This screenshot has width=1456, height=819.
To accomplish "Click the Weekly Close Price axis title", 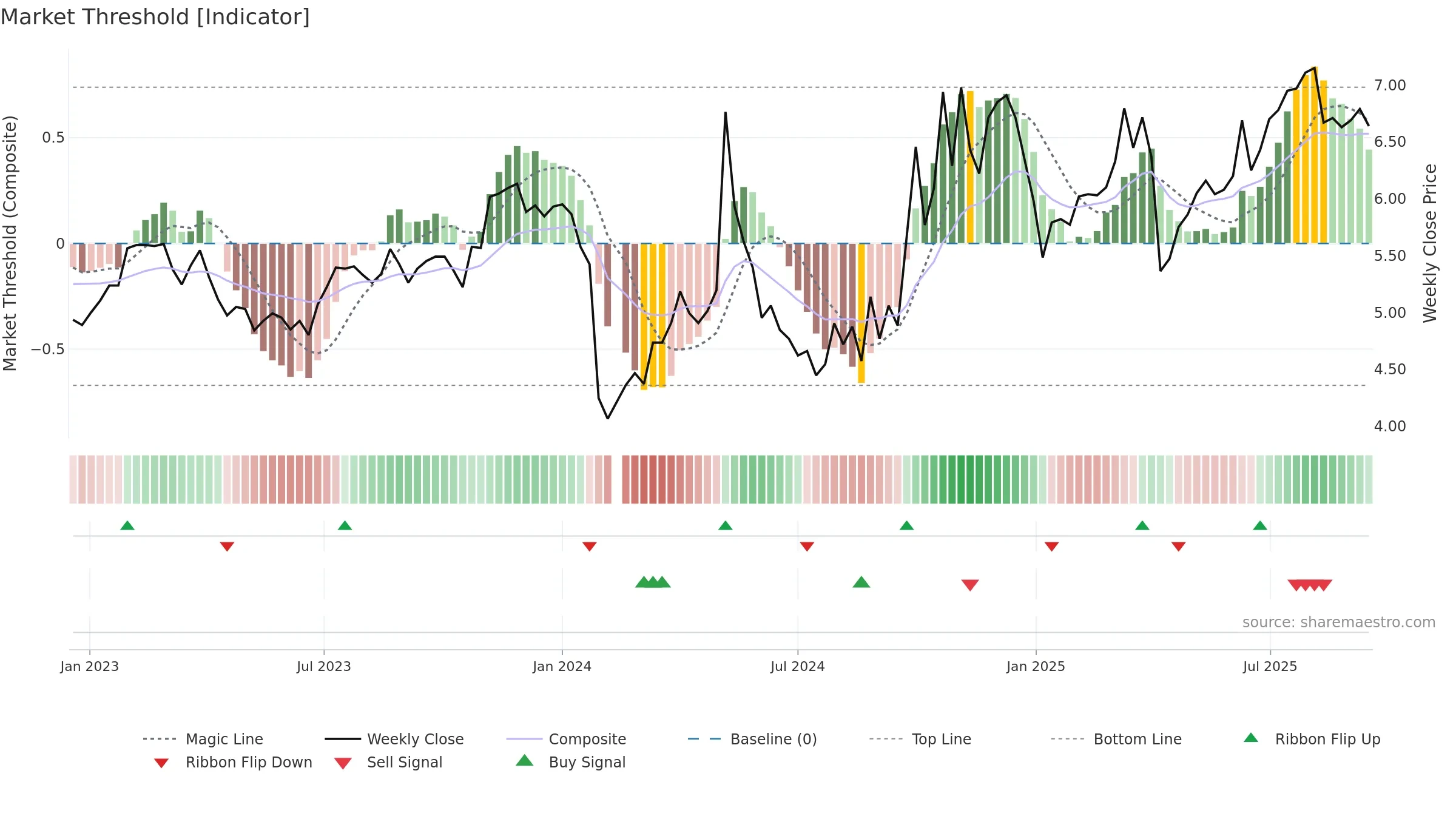I will coord(1431,243).
